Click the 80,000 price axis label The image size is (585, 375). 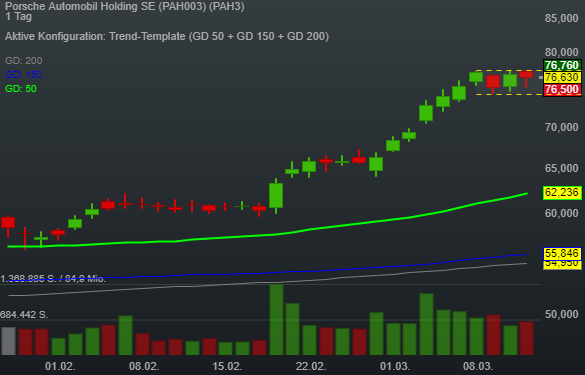click(x=561, y=52)
